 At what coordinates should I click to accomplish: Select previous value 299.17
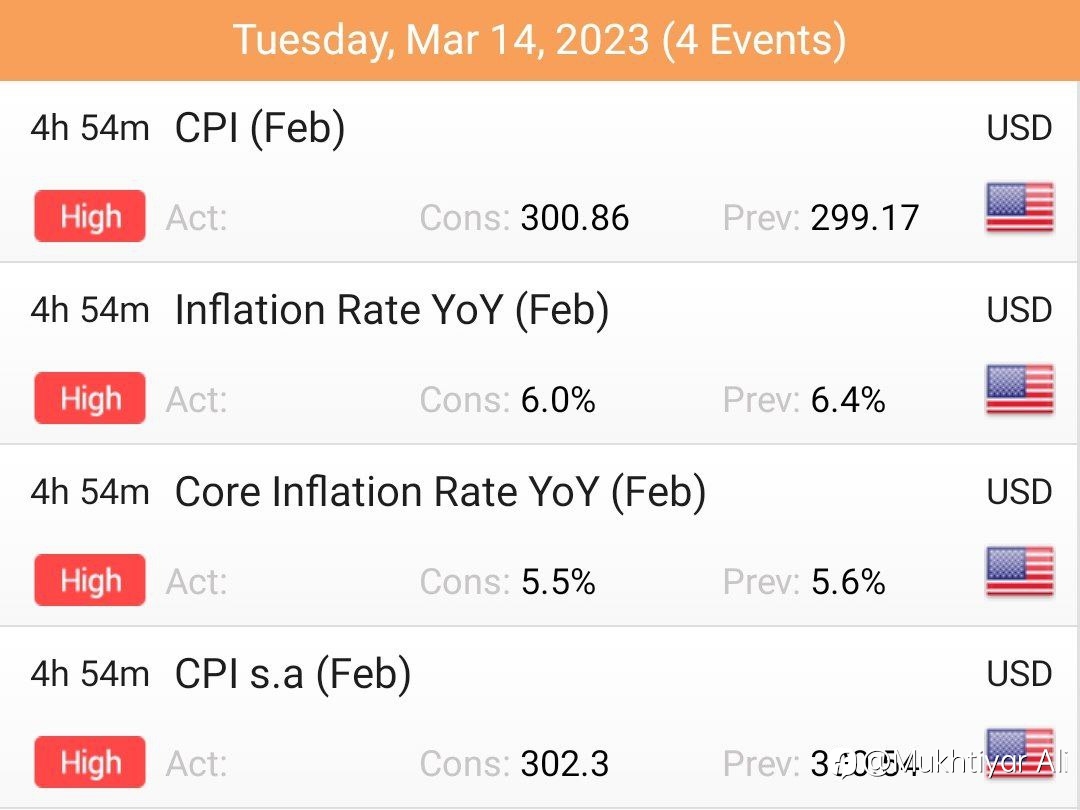[864, 218]
